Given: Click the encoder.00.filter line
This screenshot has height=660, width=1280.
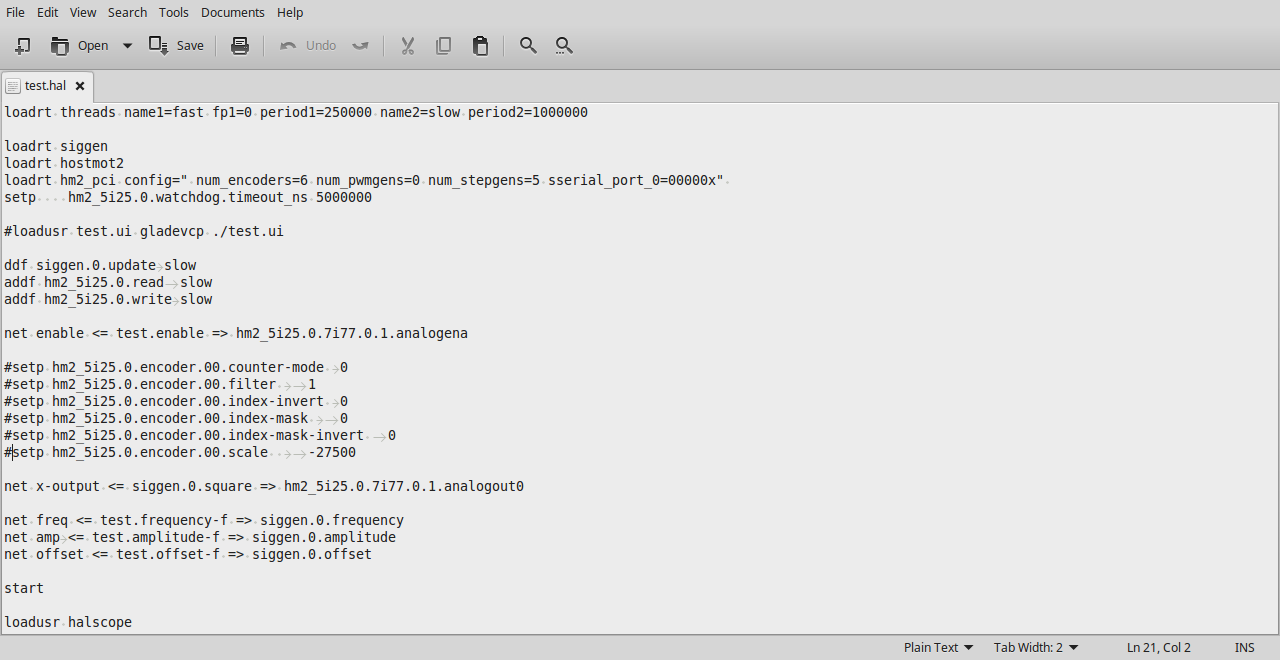Looking at the screenshot, I should coord(160,384).
